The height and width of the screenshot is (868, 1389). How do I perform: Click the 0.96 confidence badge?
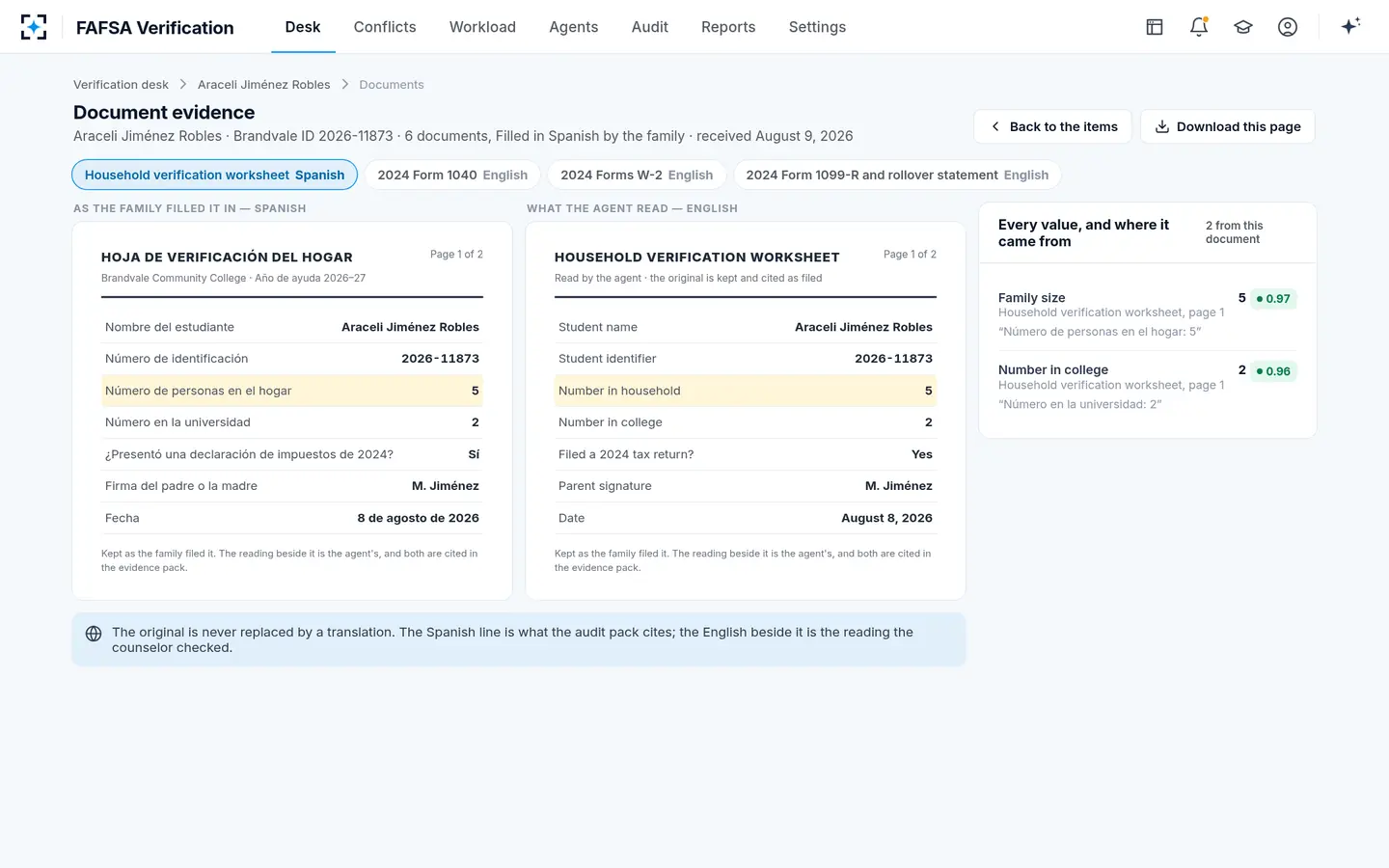[1273, 371]
